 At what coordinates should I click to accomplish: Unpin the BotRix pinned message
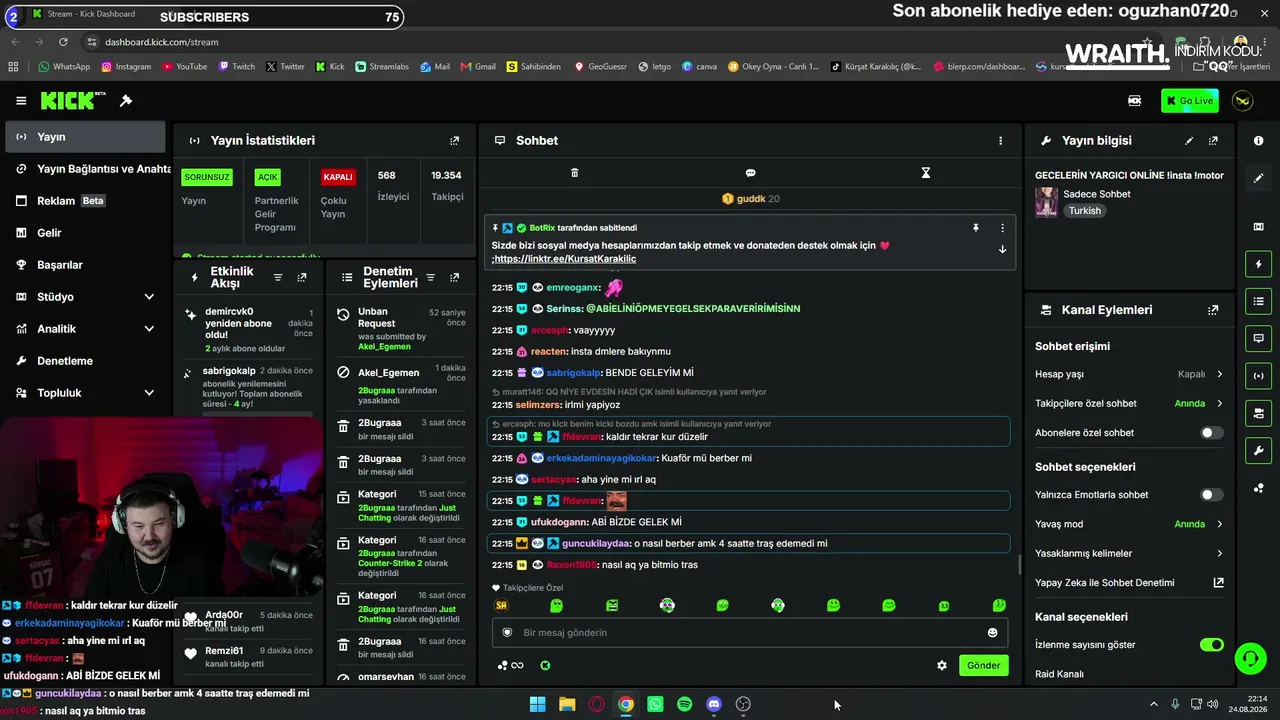tap(976, 228)
